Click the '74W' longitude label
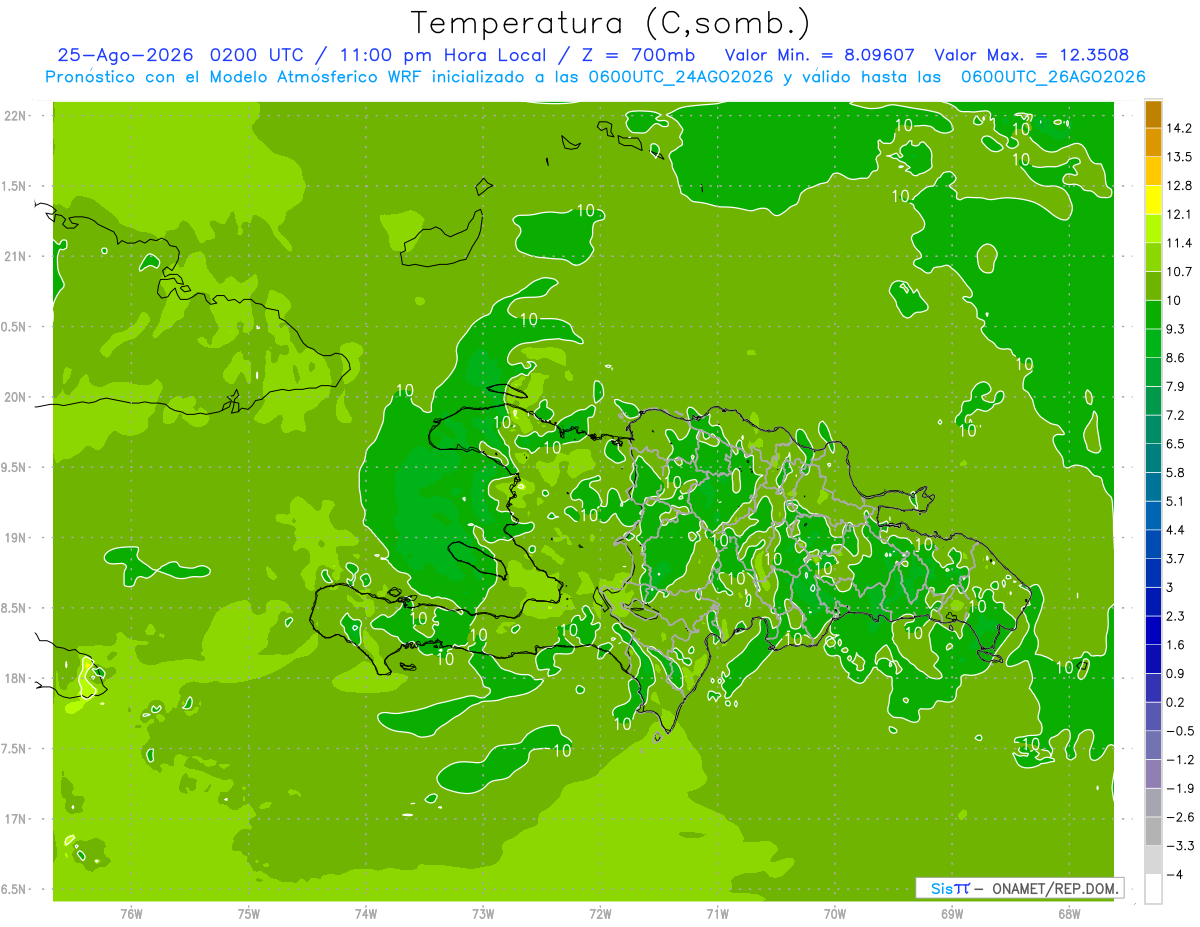This screenshot has width=1200, height=927. (366, 914)
